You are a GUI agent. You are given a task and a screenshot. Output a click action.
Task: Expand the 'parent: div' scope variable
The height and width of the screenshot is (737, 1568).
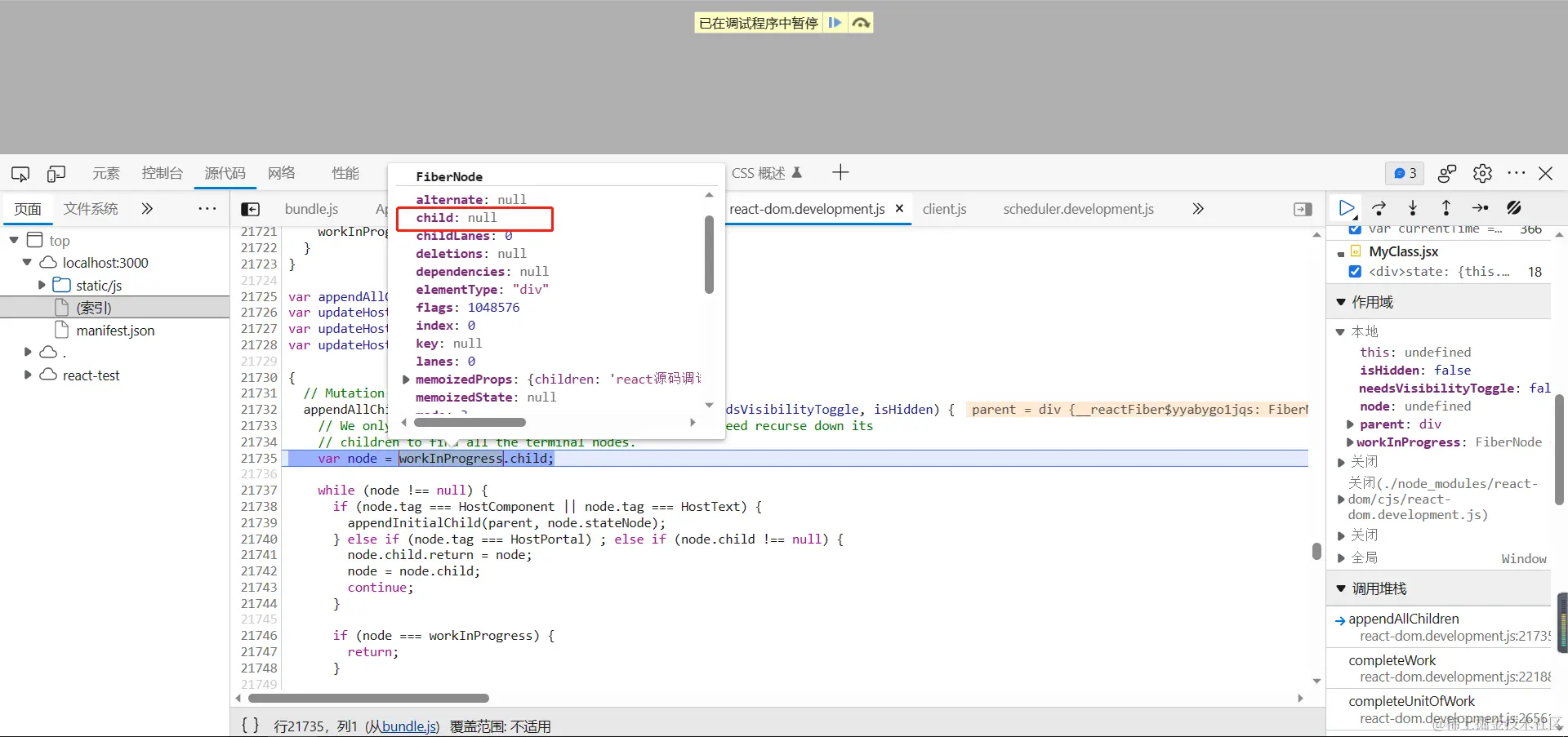tap(1350, 424)
